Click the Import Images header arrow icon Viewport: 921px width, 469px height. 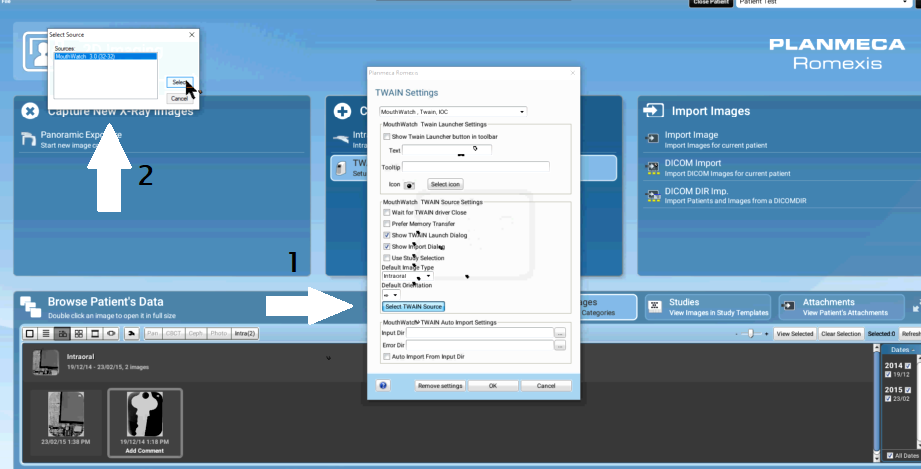(653, 110)
